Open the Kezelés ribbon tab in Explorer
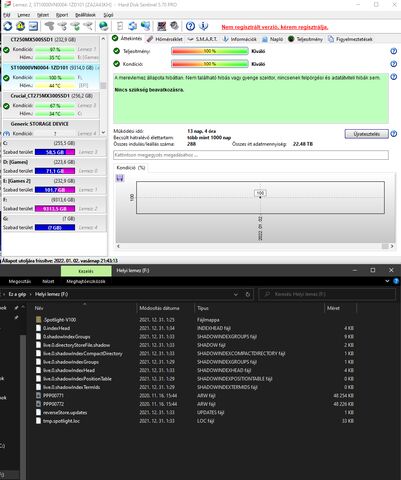This screenshot has width=401, height=480. (86, 271)
